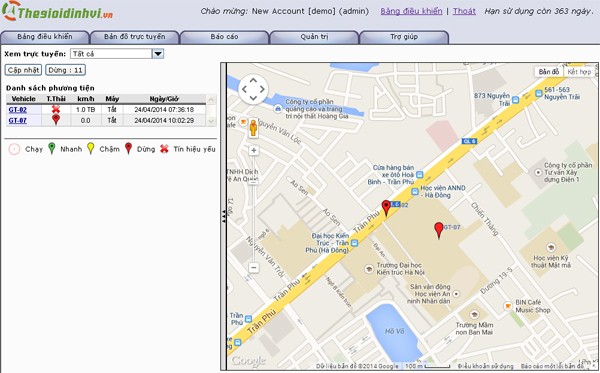Click the Máy column header
The image size is (600, 373).
(x=112, y=99)
